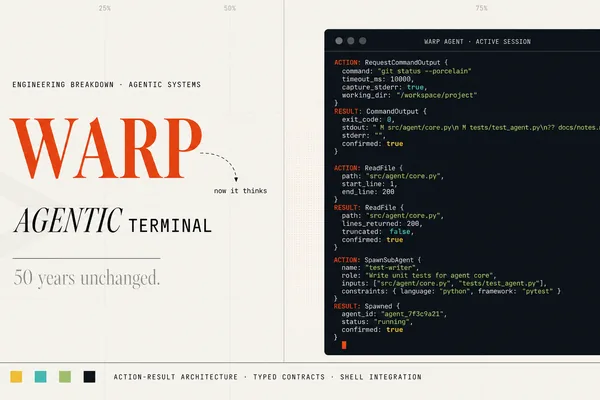The width and height of the screenshot is (600, 400).
Task: Click the 'constraints:' line with pytest
Action: tap(451, 291)
